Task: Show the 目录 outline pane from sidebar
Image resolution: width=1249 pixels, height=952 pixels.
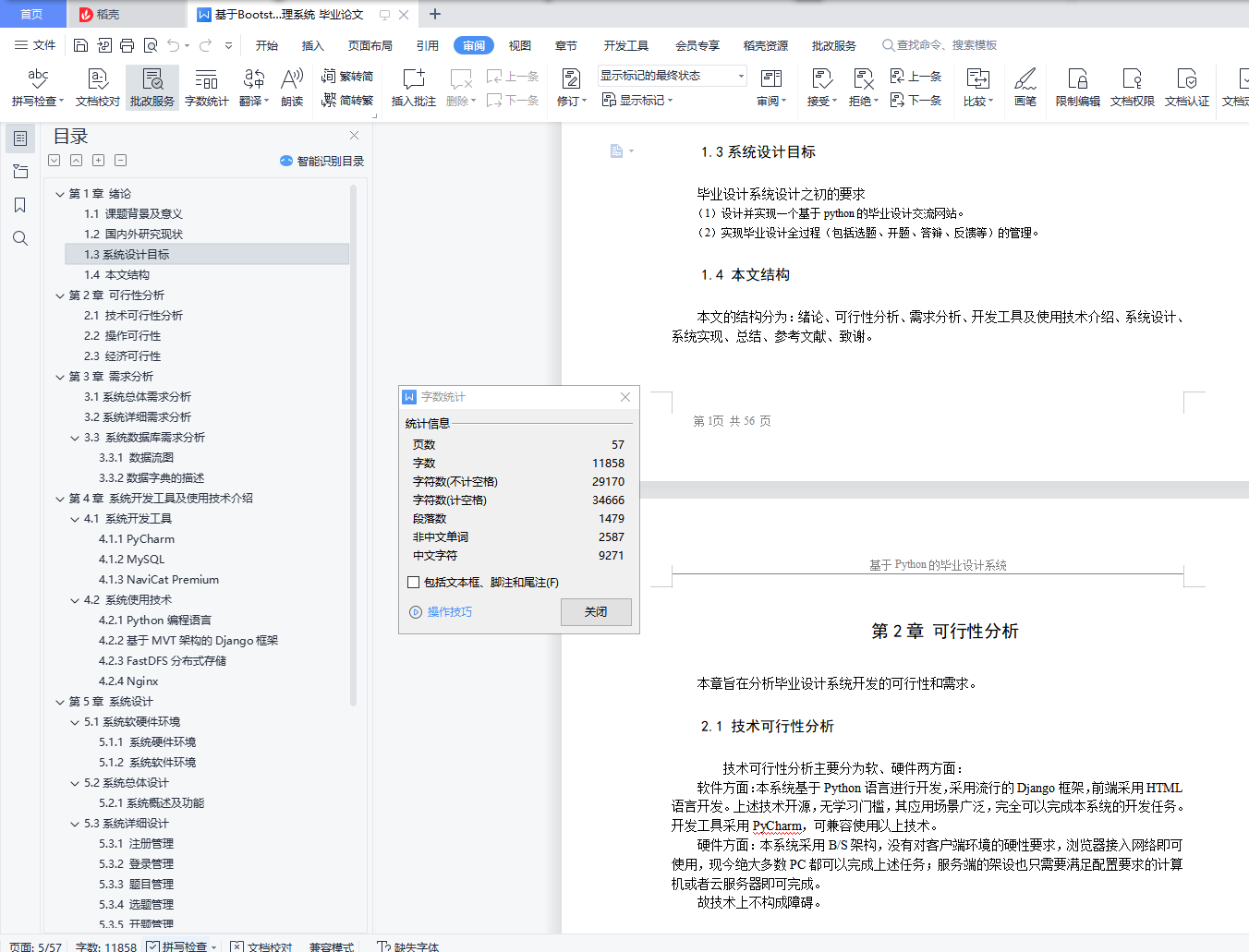Action: pyautogui.click(x=20, y=139)
